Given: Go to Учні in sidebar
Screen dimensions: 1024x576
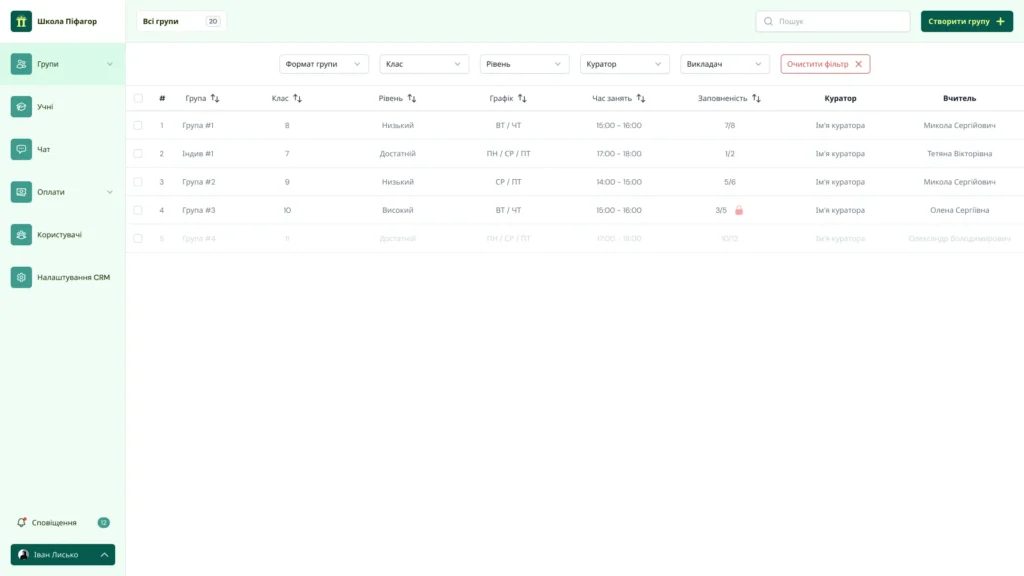Looking at the screenshot, I should [x=63, y=106].
